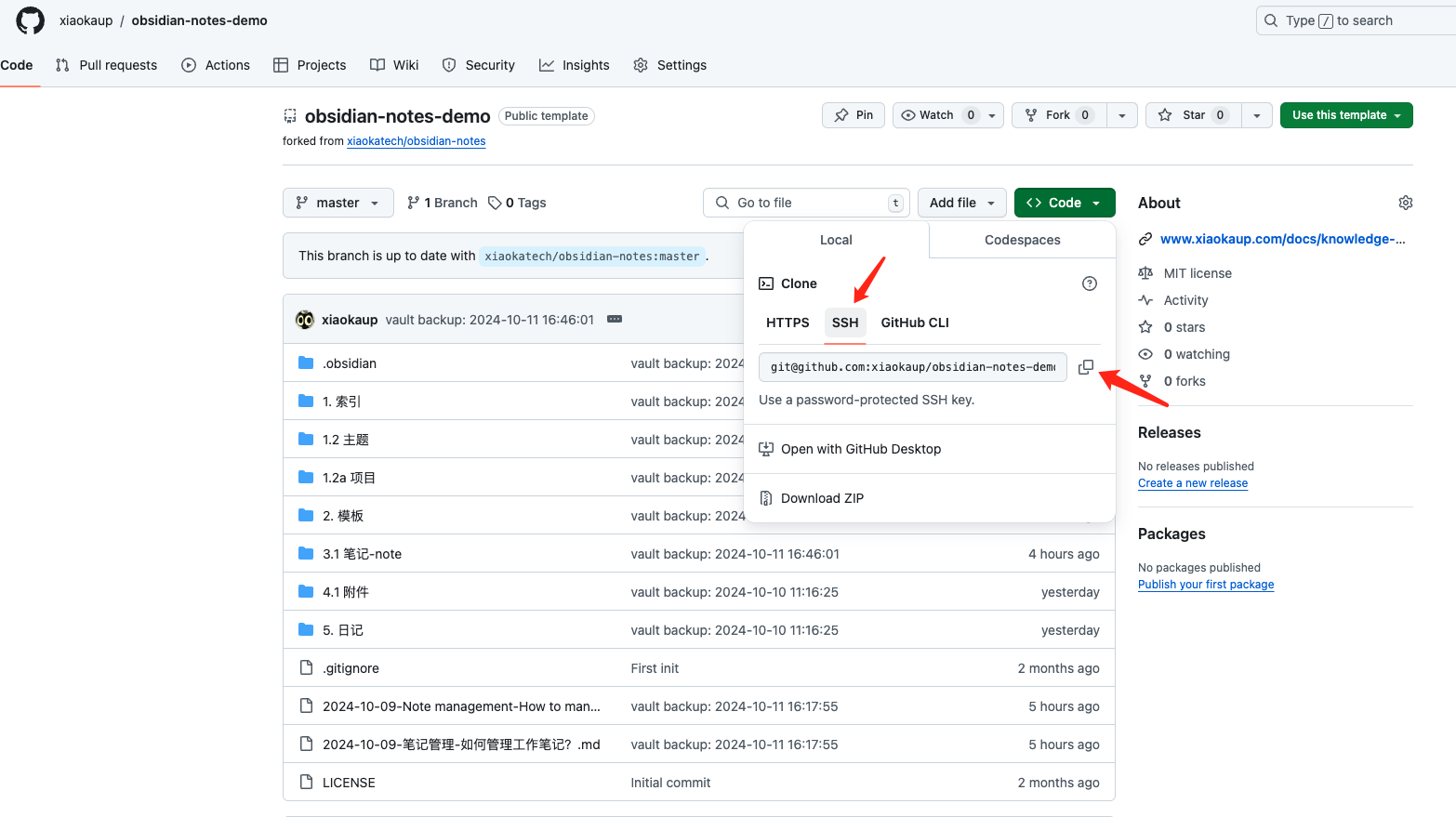Open the 5. 日记 folder
Screen dimensions: 1456x817
(x=343, y=630)
